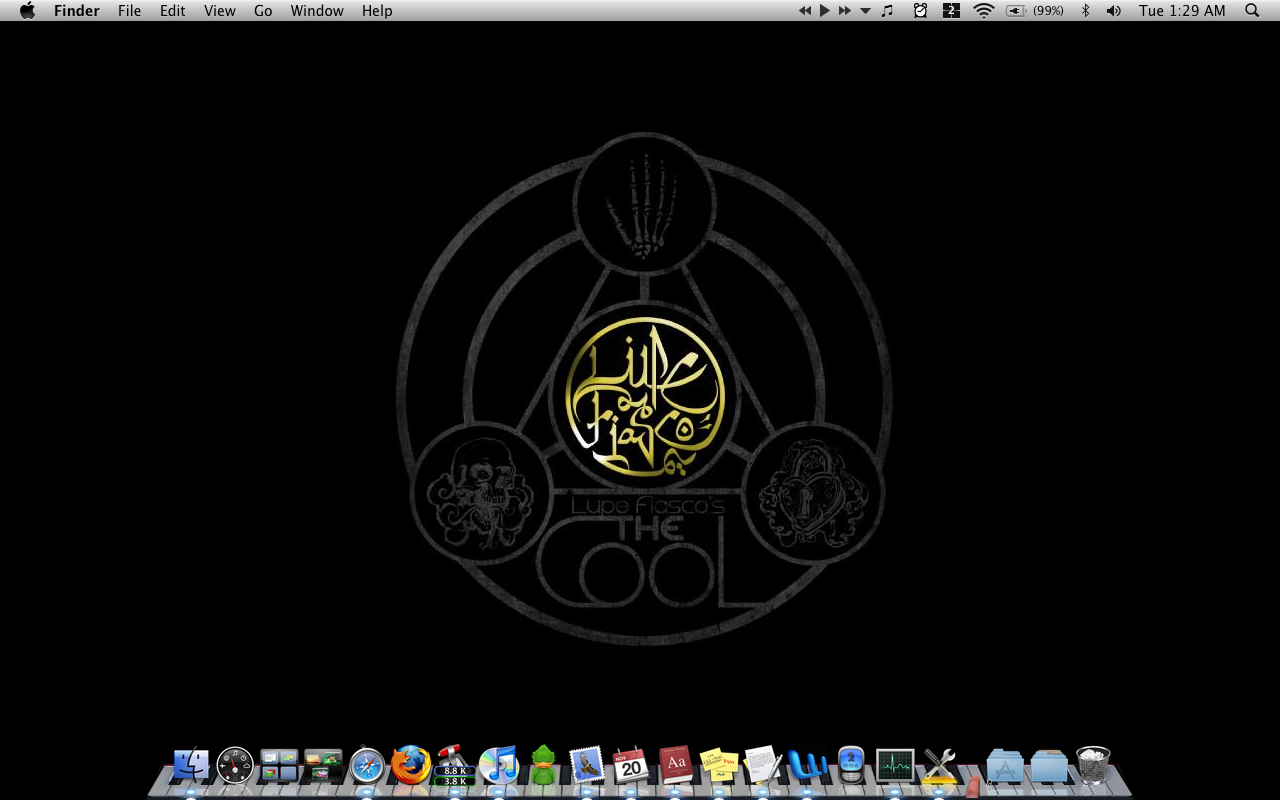Launch Dictionary Aa book icon
This screenshot has width=1280, height=800.
(x=675, y=766)
